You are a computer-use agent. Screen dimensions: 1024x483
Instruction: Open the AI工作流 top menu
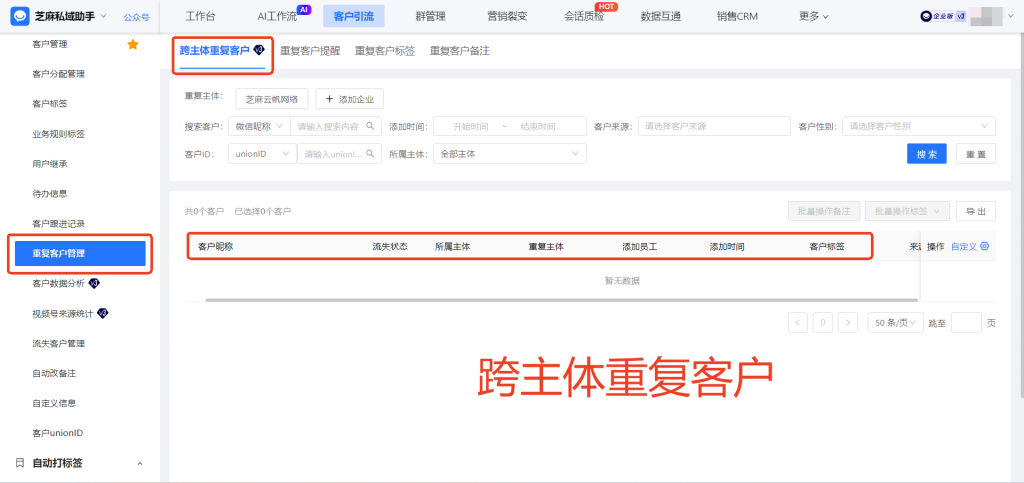277,16
